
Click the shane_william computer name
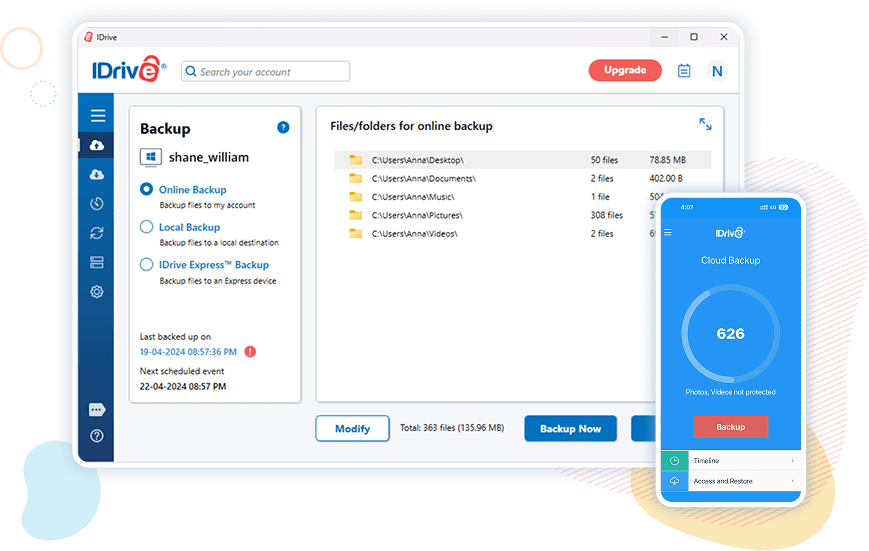pos(208,157)
